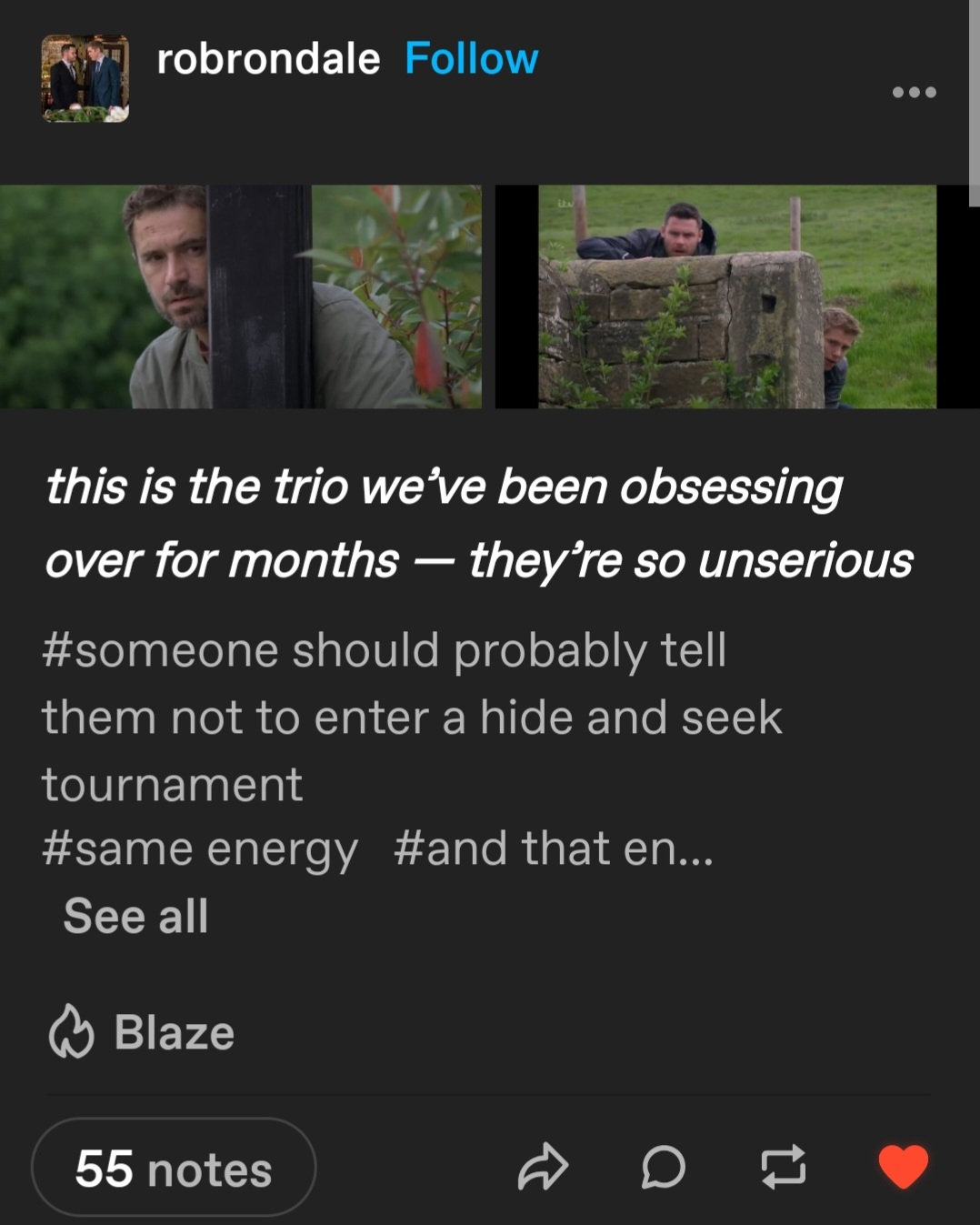Viewport: 980px width, 1225px height.
Task: Click the share arrow icon
Action: pos(543,1167)
